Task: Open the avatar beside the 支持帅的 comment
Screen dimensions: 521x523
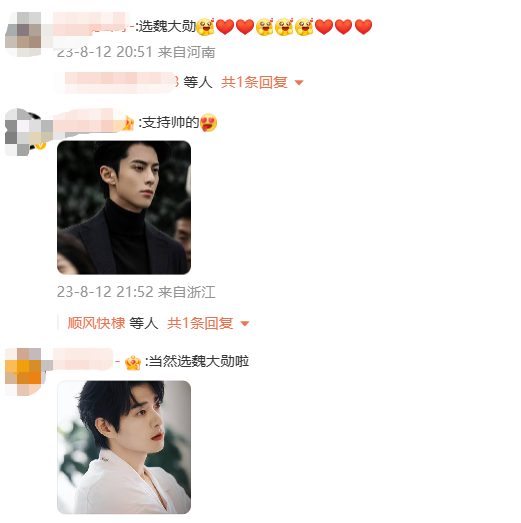Action: click(24, 132)
